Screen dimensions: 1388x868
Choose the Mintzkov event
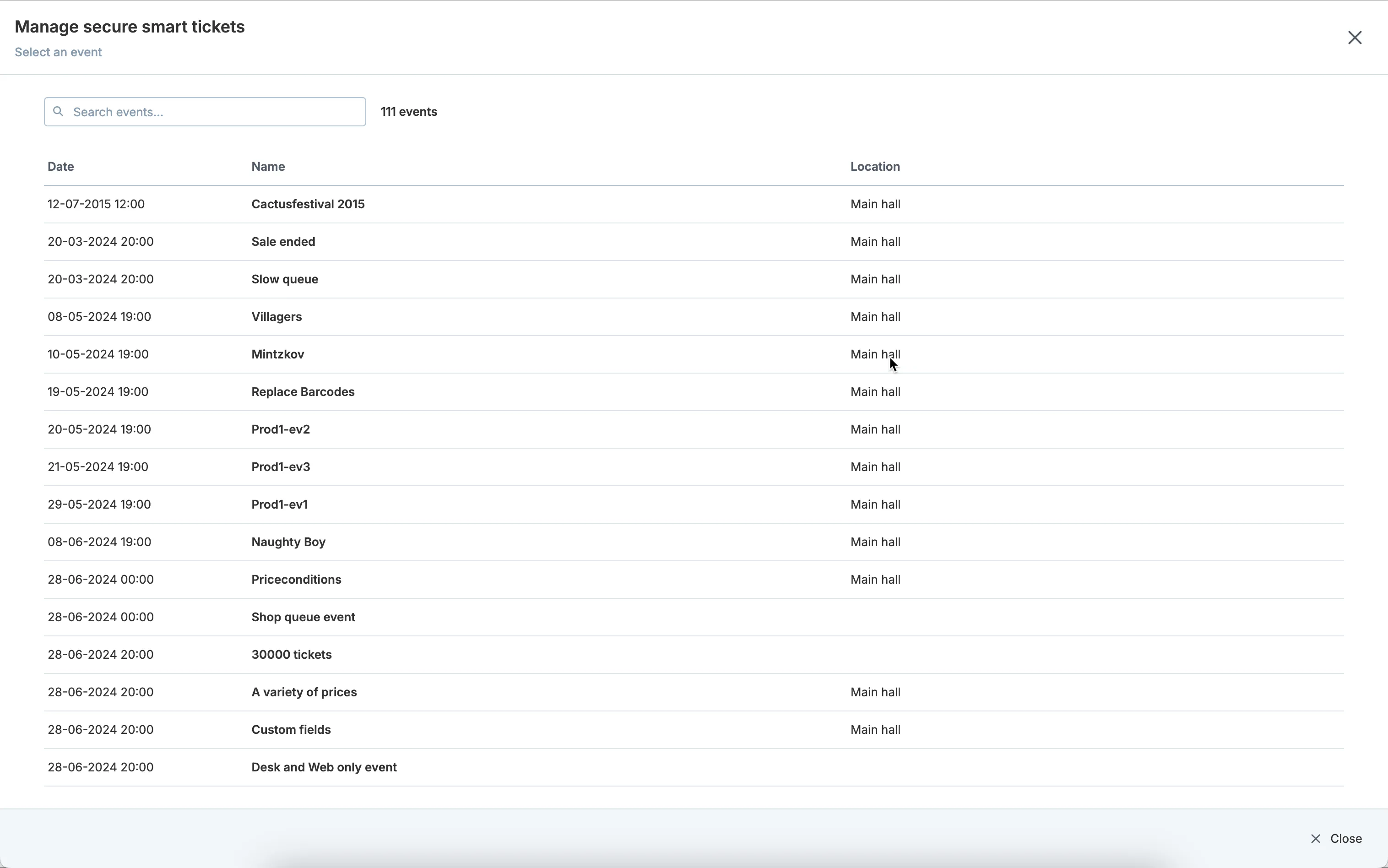(694, 354)
